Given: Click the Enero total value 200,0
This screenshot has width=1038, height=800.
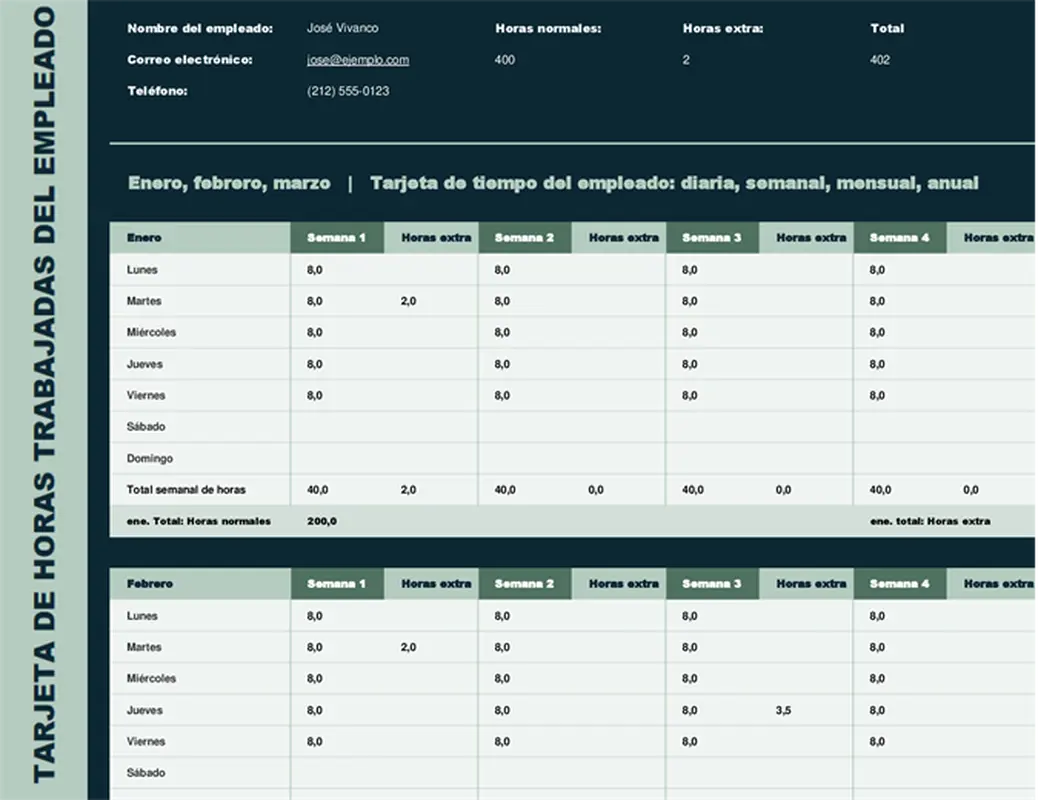Looking at the screenshot, I should 322,521.
